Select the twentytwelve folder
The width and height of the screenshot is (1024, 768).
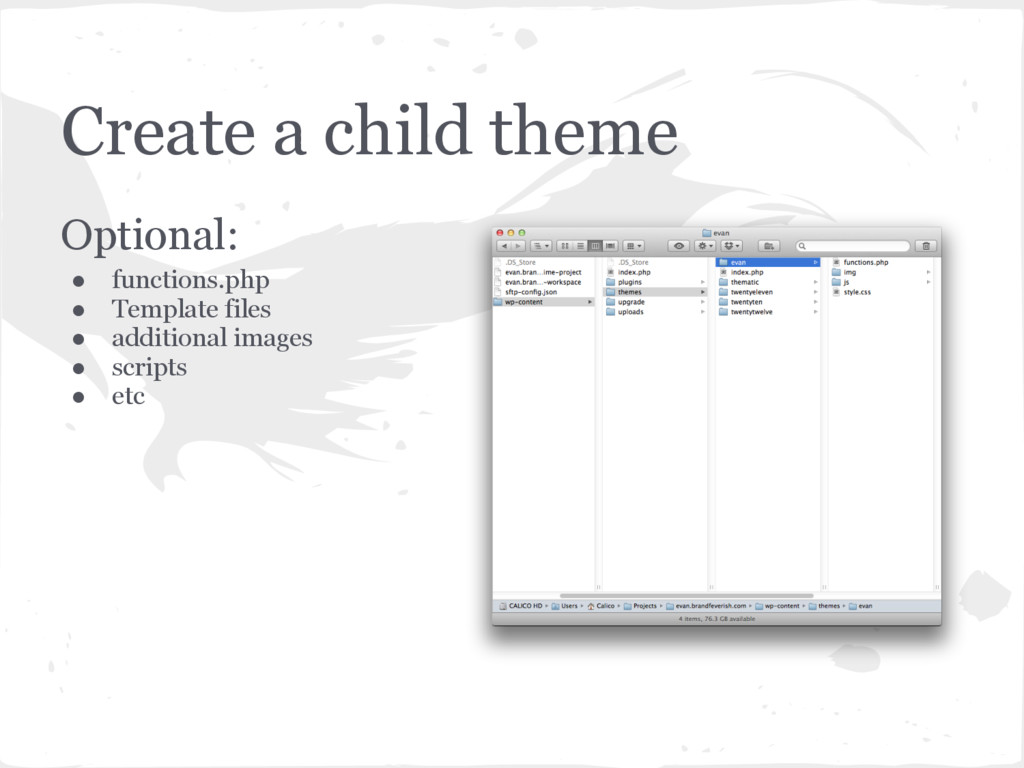[x=768, y=312]
